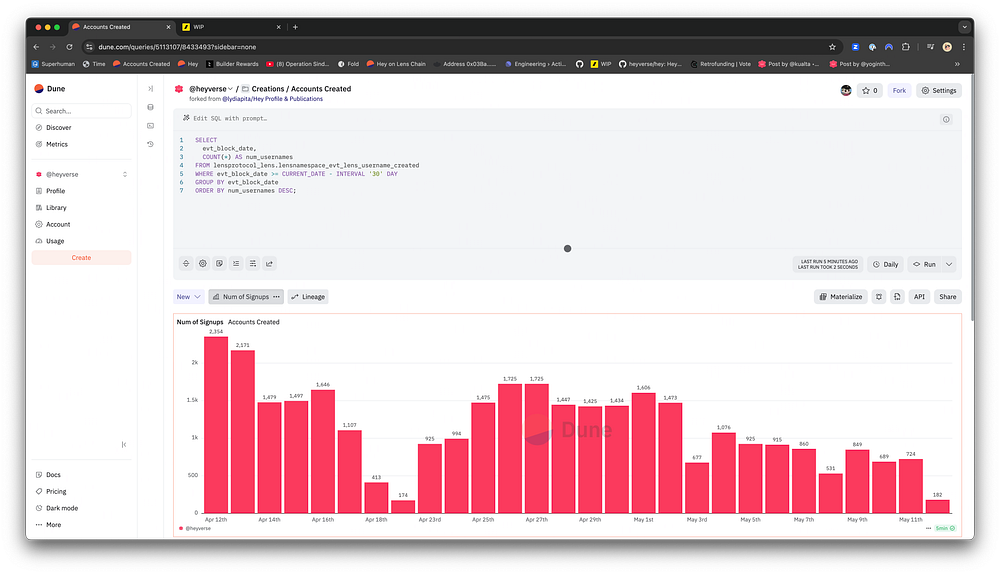The image size is (1000, 574).
Task: Open the Daily schedule selector
Action: click(x=885, y=264)
